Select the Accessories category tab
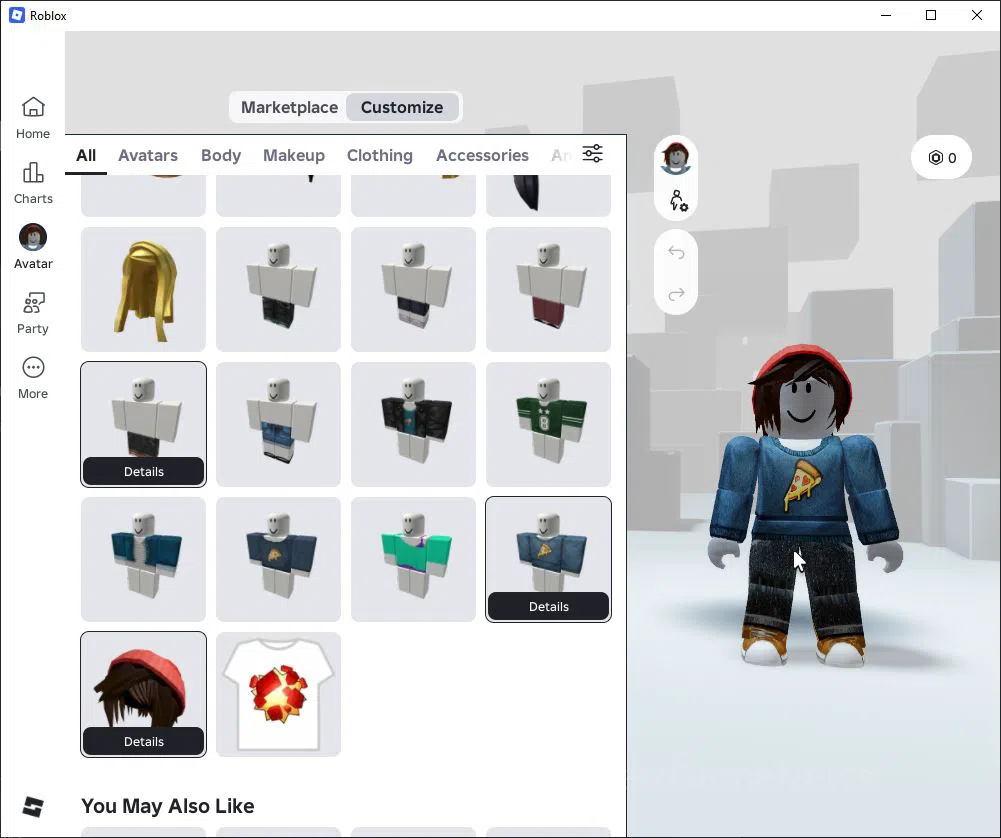 tap(483, 155)
